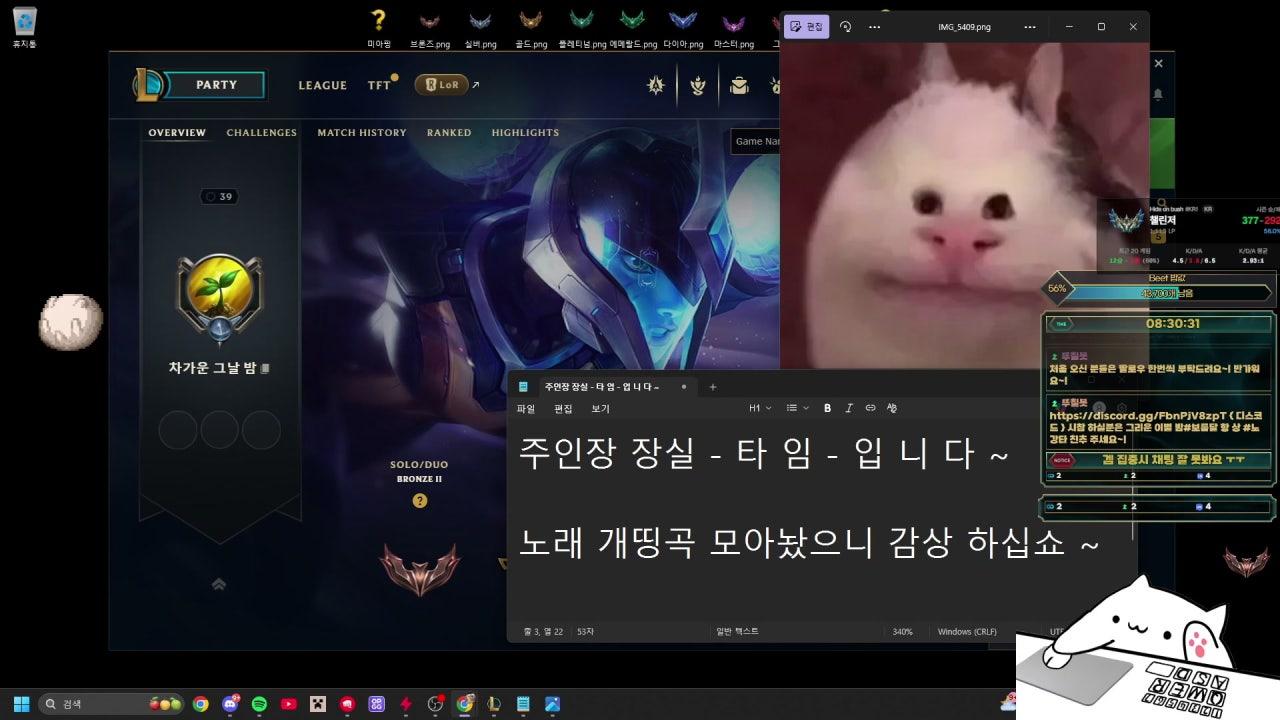
Task: Open the H1 heading dropdown in Notepad
Action: tap(760, 408)
